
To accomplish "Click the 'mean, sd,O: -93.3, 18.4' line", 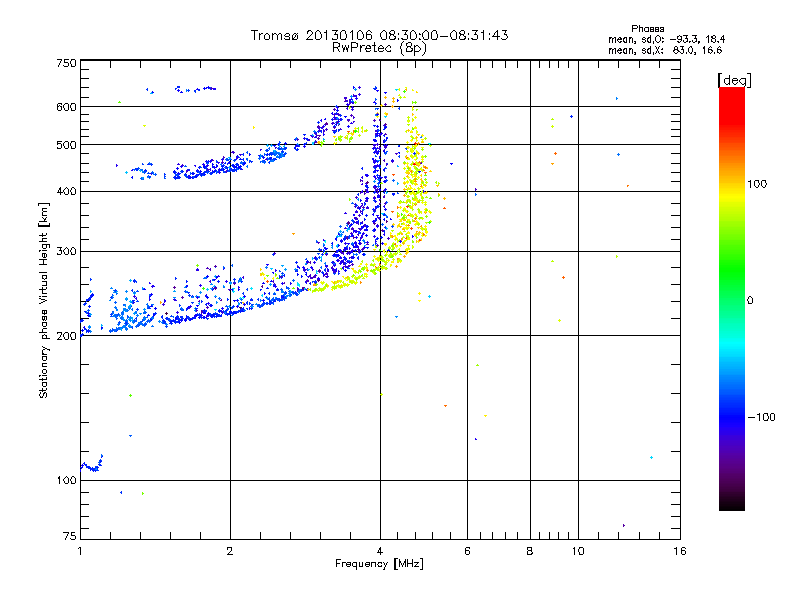I will coord(666,39).
